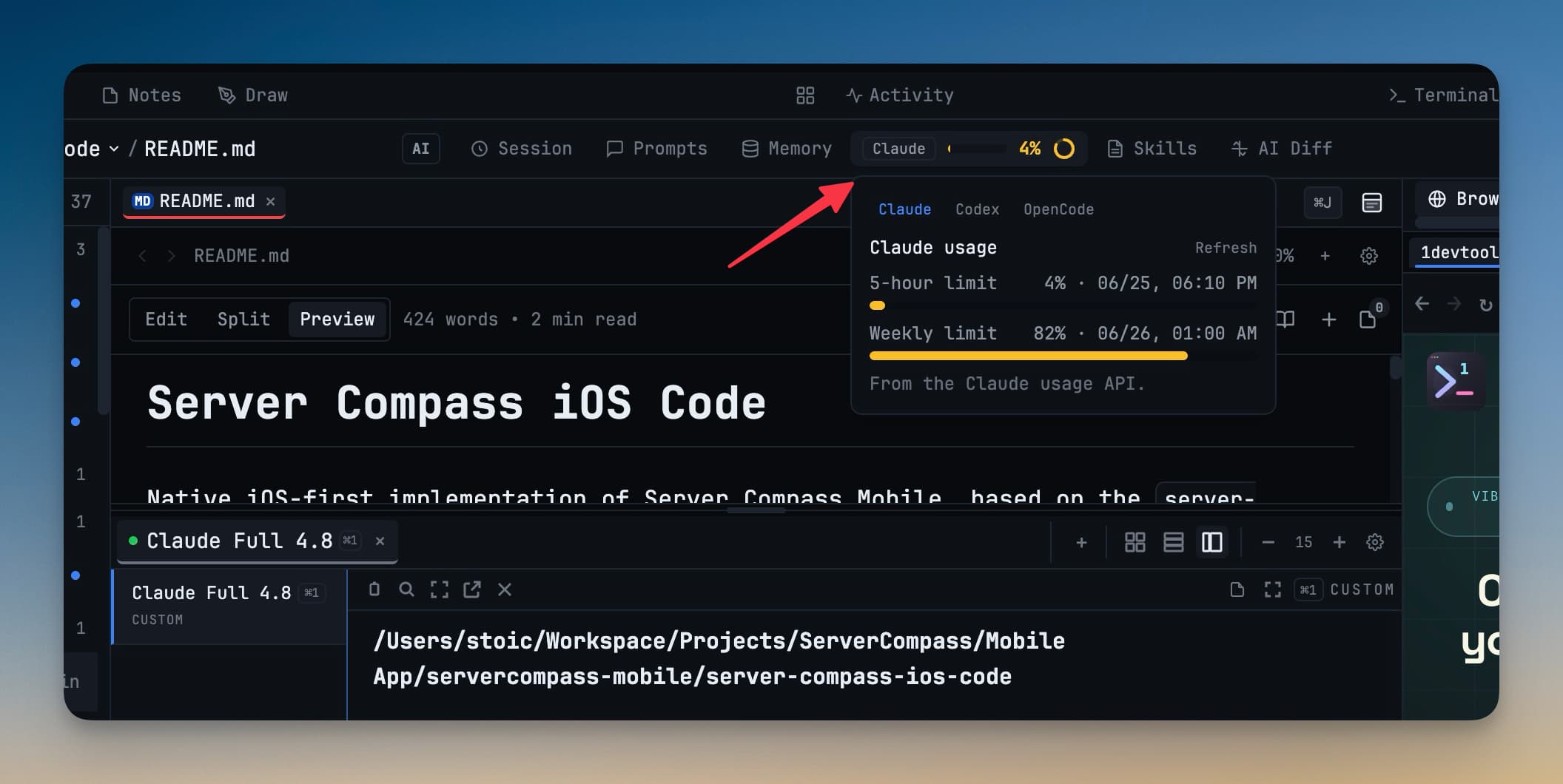Click Refresh in the Claude usage popup
This screenshot has width=1563, height=784.
(1226, 248)
